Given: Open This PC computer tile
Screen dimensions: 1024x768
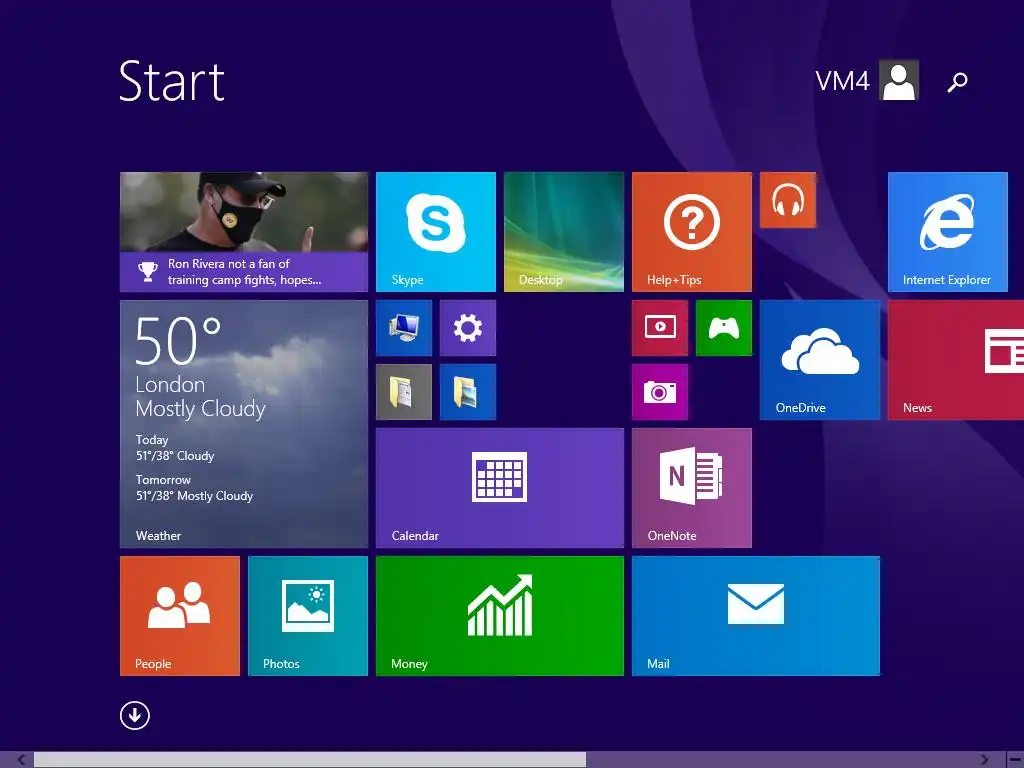Looking at the screenshot, I should pos(404,328).
